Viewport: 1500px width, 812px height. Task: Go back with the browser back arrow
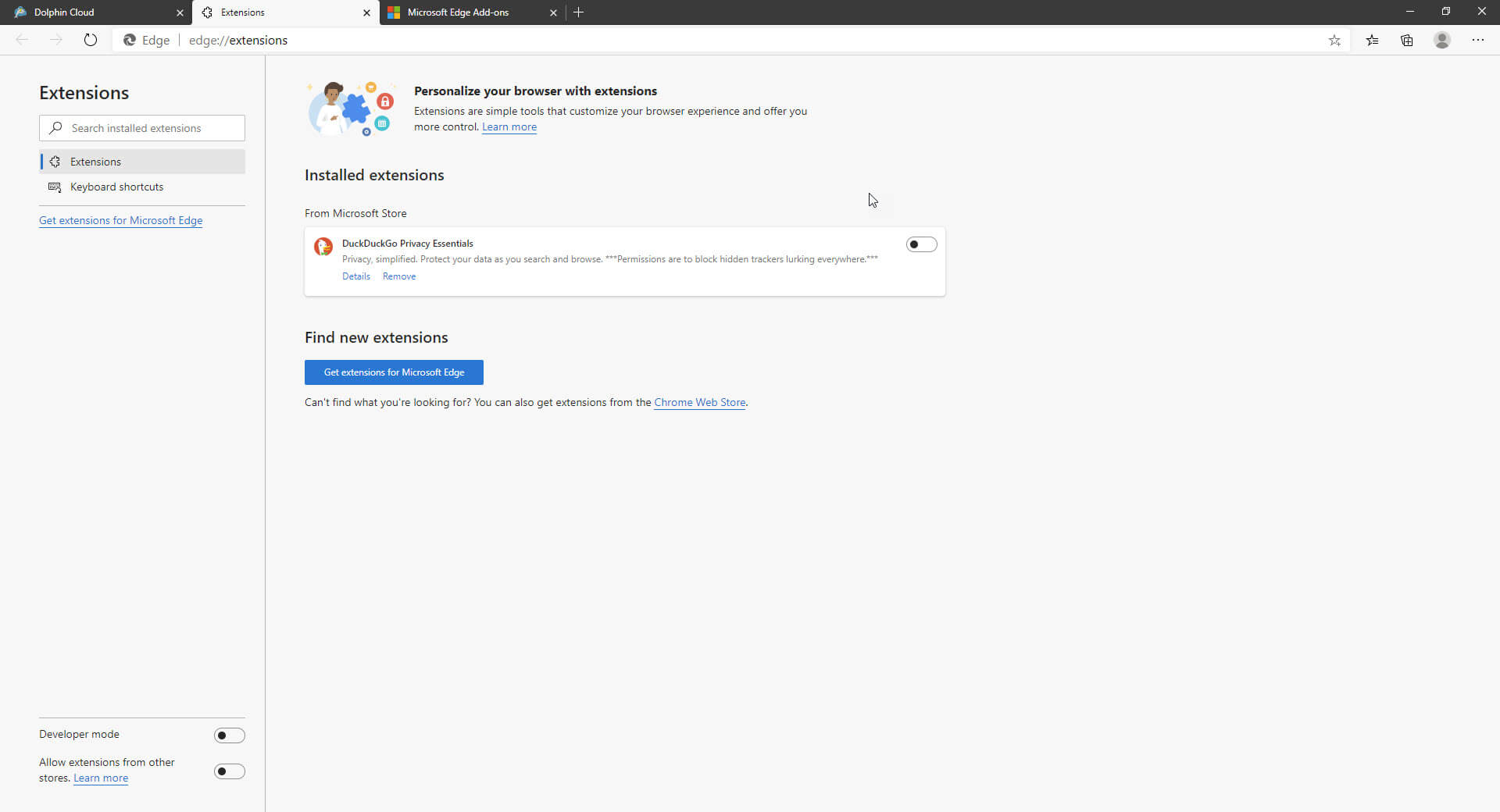tap(22, 40)
